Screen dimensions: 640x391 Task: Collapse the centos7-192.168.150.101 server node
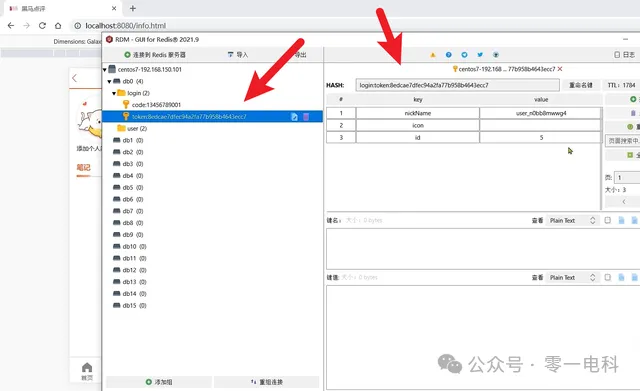tap(104, 70)
